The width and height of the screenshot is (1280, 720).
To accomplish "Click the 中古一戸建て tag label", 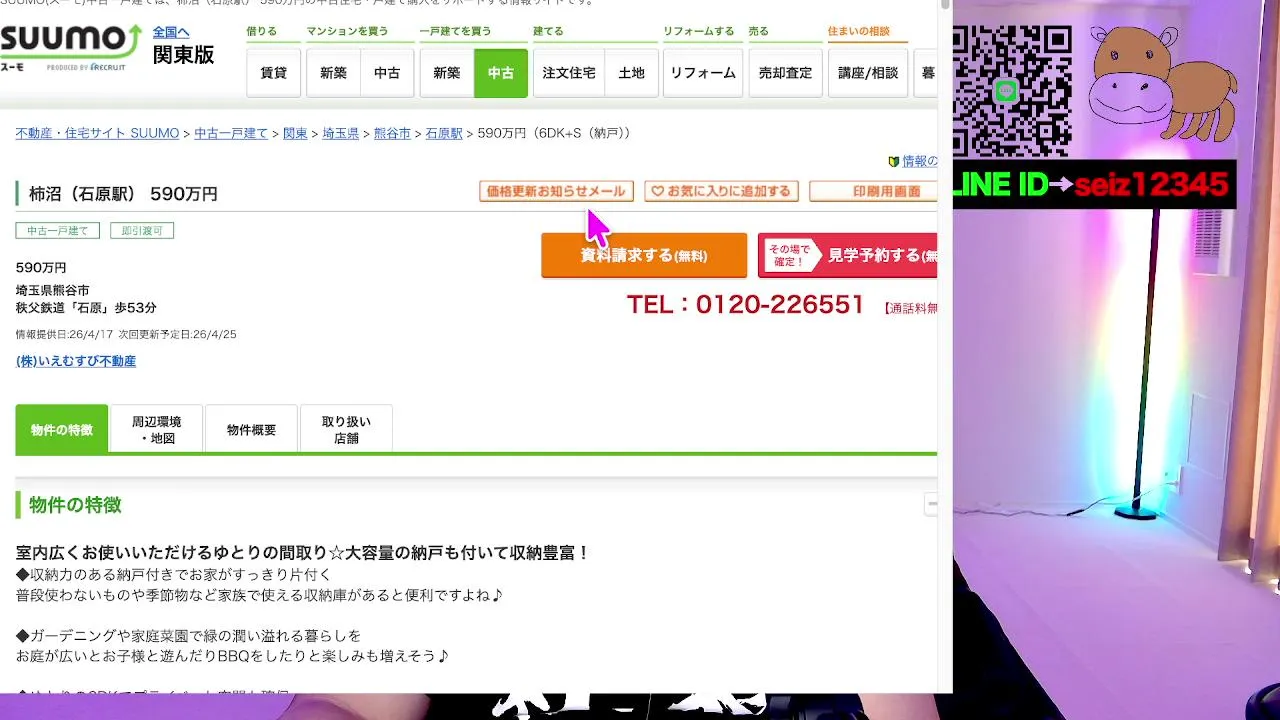I will click(57, 231).
